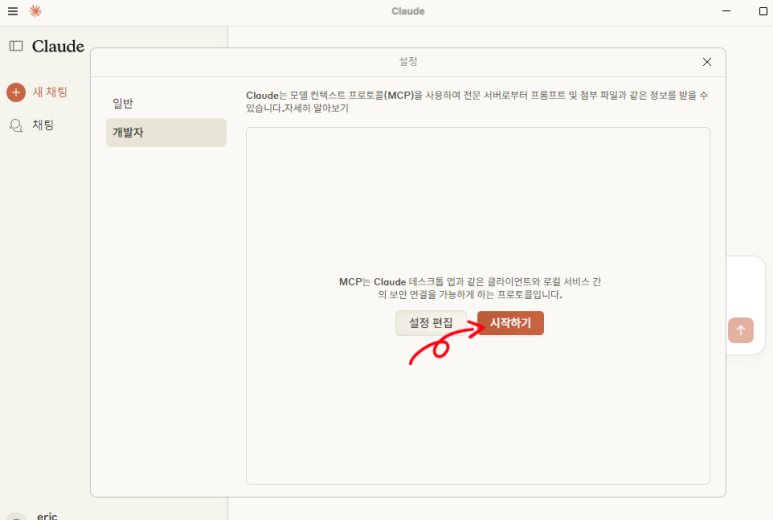
Task: Open the hamburger menu icon
Action: [x=13, y=11]
